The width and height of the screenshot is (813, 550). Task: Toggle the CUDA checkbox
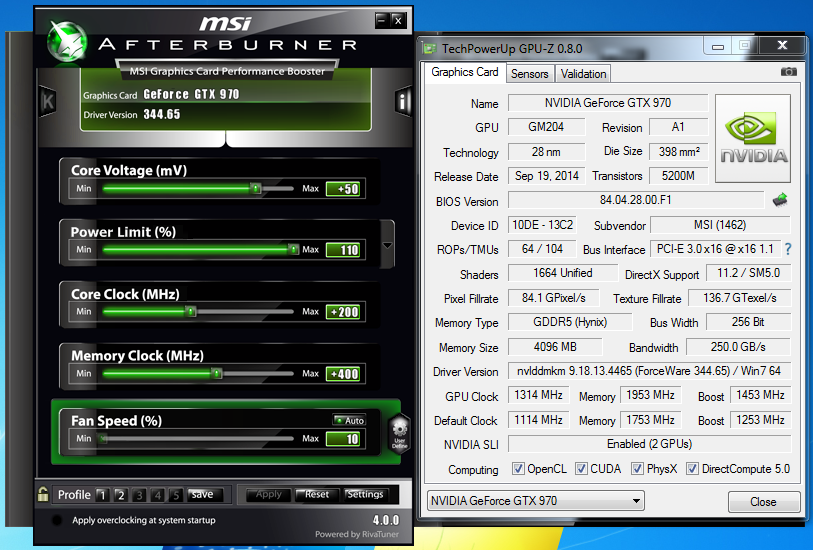coord(581,469)
